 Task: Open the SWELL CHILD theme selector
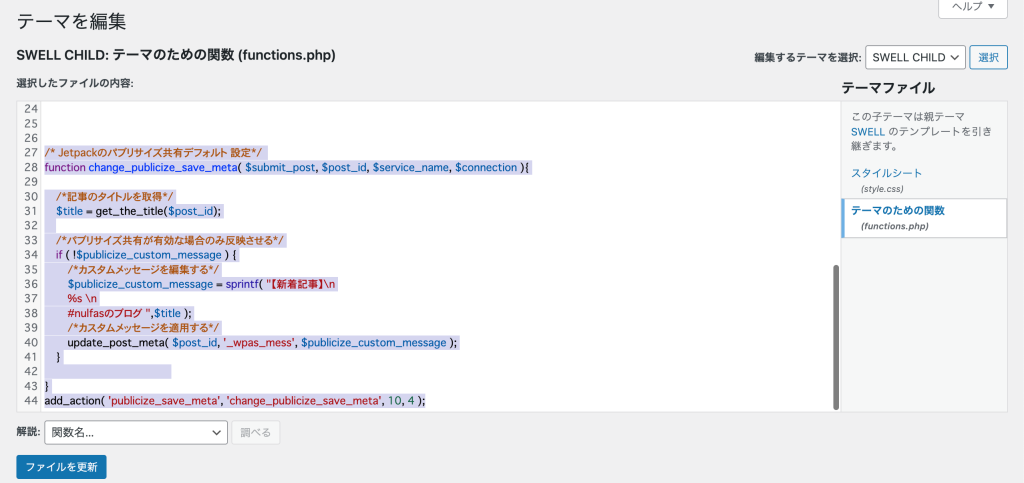(916, 57)
